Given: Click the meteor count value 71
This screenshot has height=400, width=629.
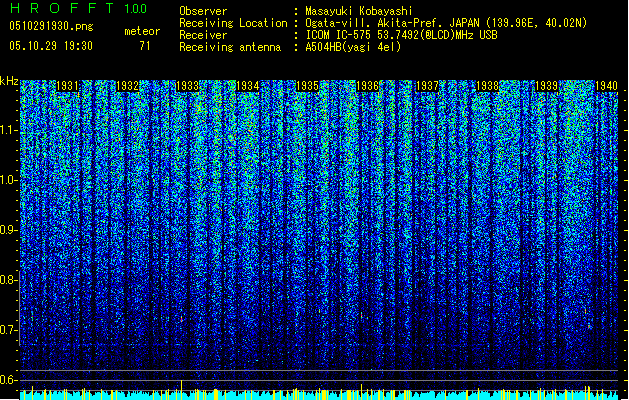Looking at the screenshot, I should 145,46.
